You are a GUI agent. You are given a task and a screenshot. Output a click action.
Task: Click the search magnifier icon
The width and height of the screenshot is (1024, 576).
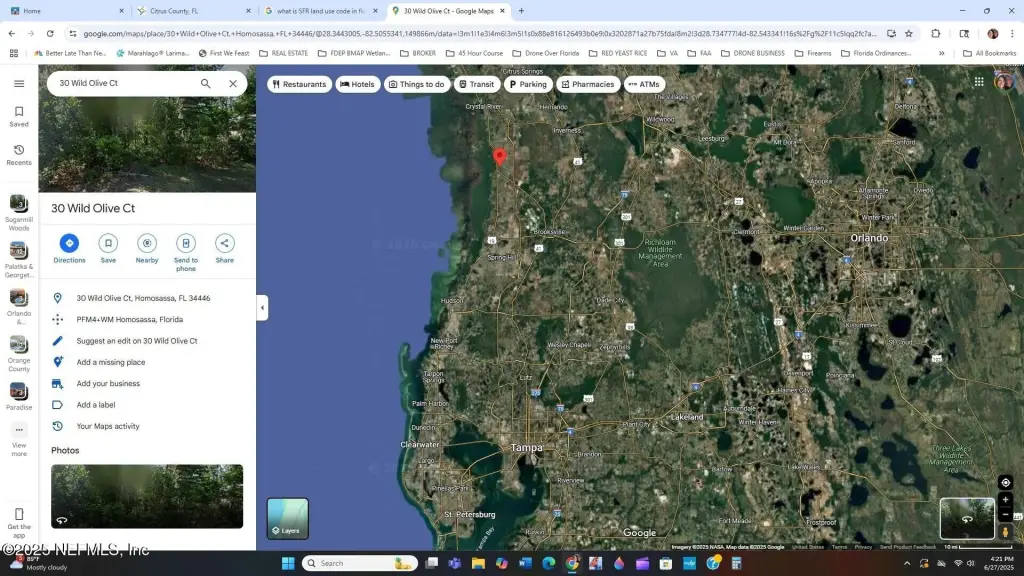[206, 84]
